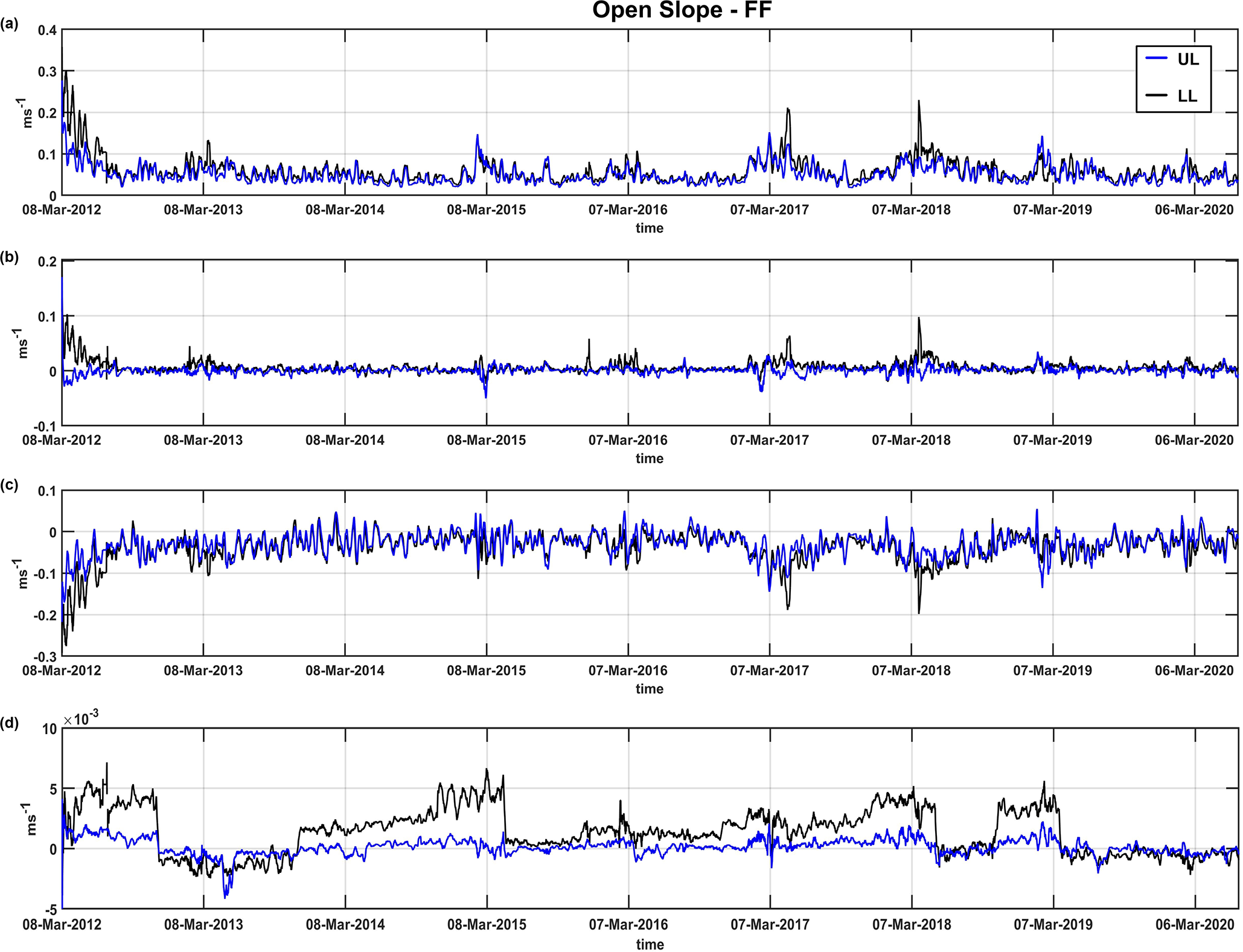Click the -0.3 y-axis tick on panel (c)

coord(45,657)
